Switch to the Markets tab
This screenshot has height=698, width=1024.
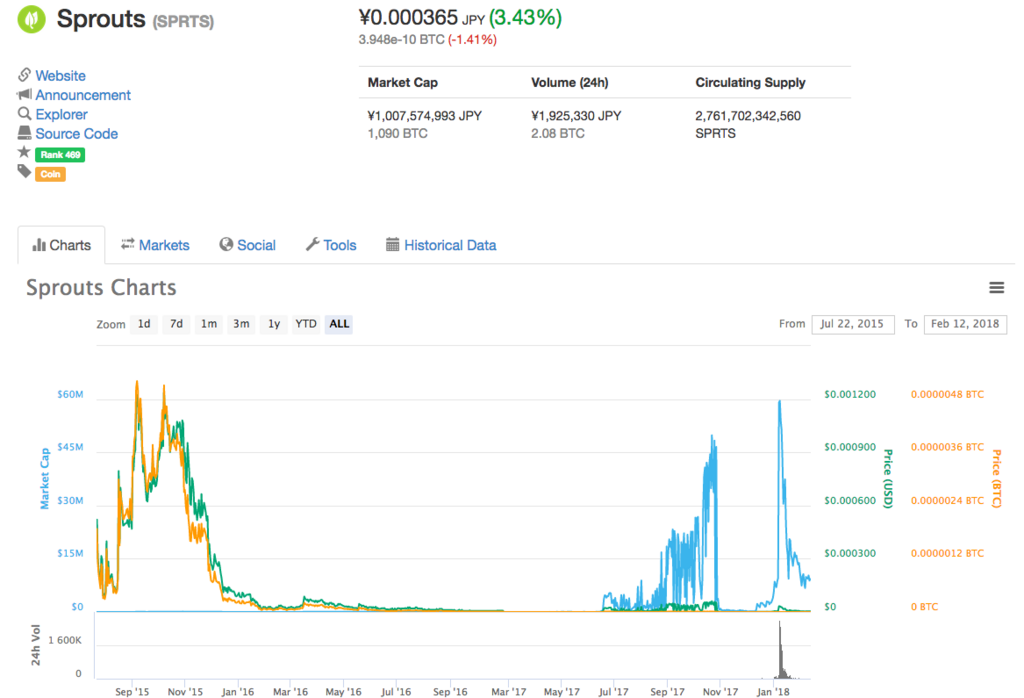[x=155, y=245]
